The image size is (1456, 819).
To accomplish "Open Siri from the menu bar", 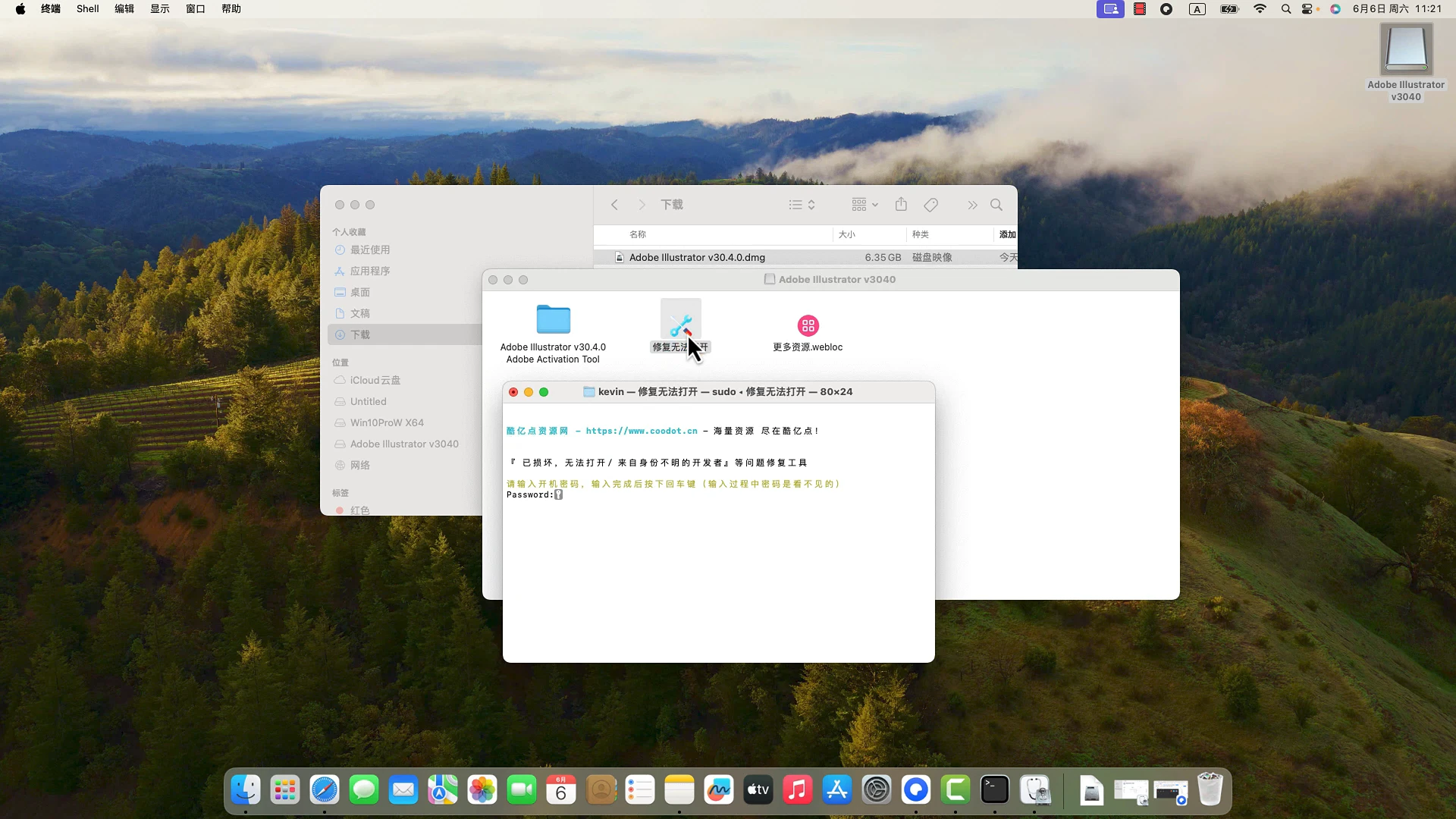I will pyautogui.click(x=1335, y=9).
